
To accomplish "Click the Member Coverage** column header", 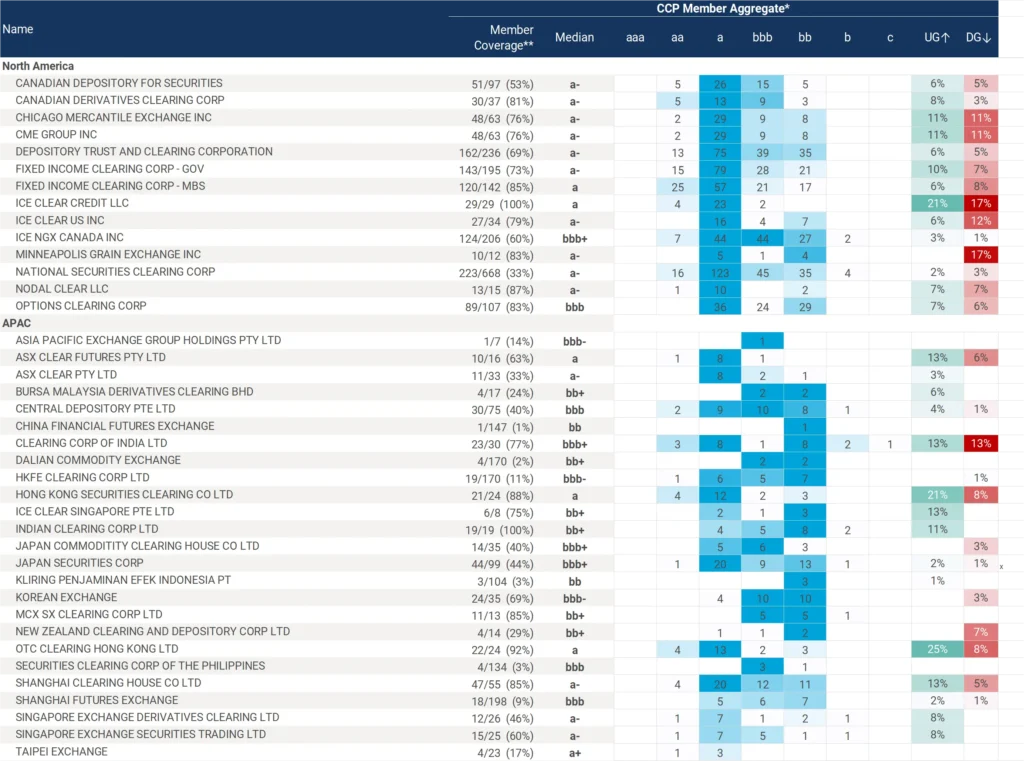I will tap(503, 37).
